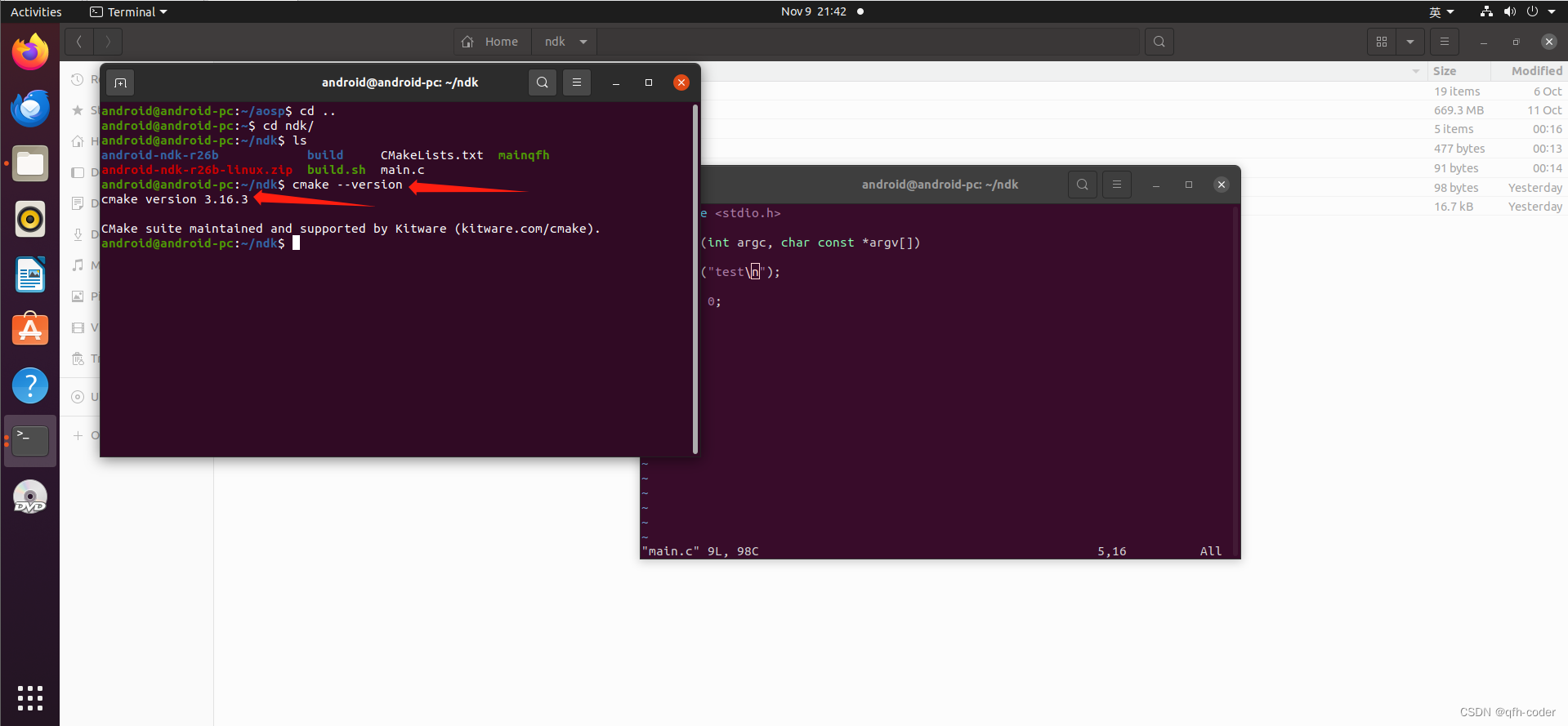1568x726 pixels.
Task: Open network status icon in top bar
Action: pyautogui.click(x=1486, y=11)
